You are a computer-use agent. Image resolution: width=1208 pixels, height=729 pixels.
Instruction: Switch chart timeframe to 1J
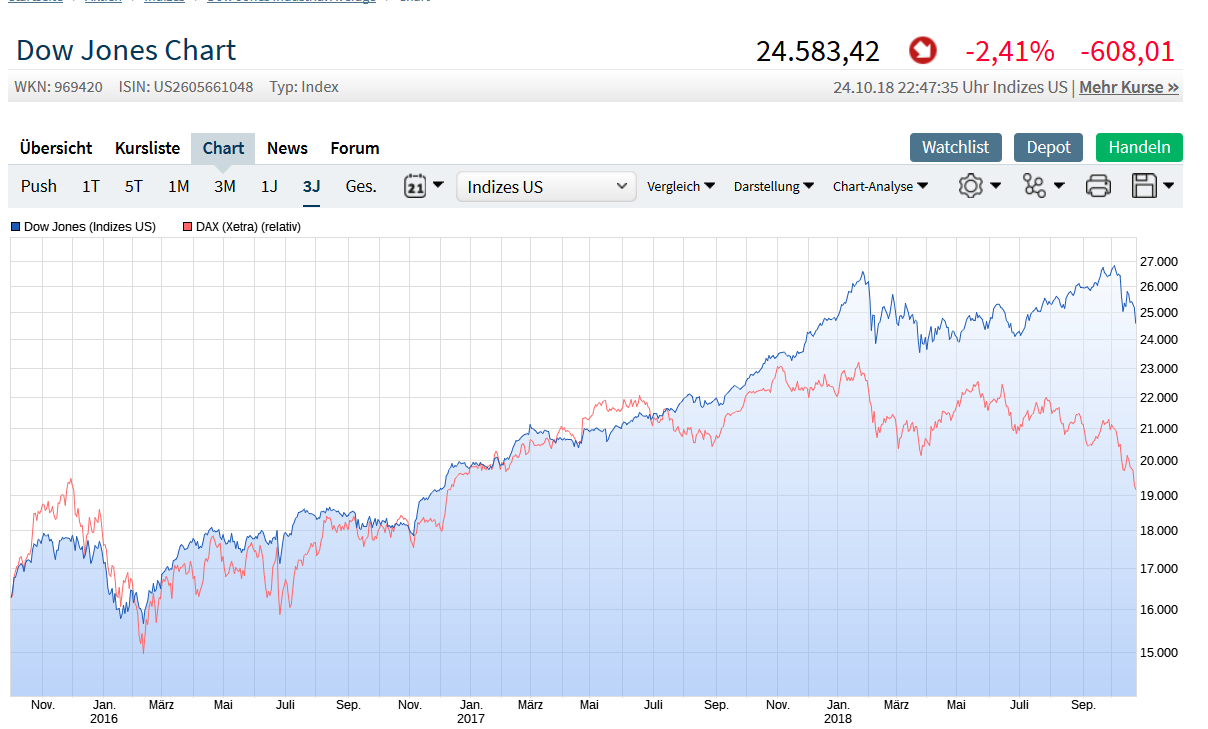(269, 186)
